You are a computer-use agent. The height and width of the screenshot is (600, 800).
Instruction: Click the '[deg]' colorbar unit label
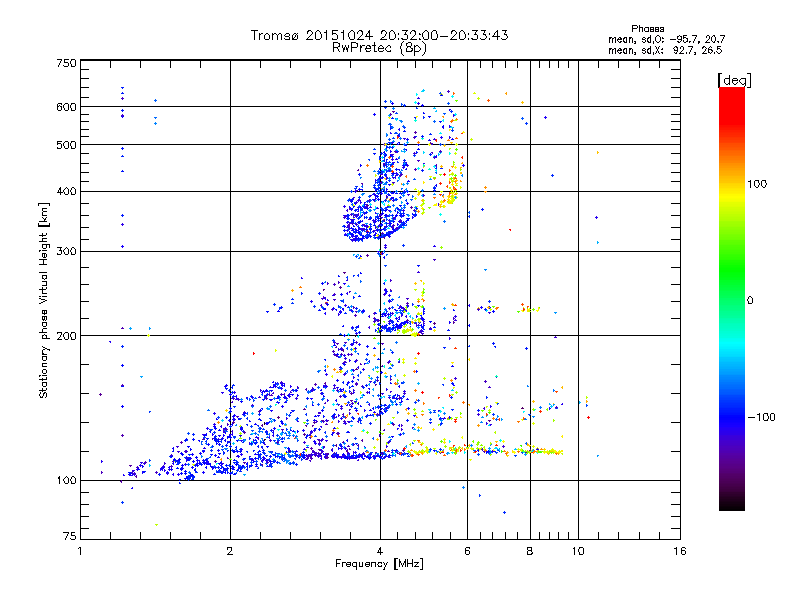pyautogui.click(x=734, y=80)
